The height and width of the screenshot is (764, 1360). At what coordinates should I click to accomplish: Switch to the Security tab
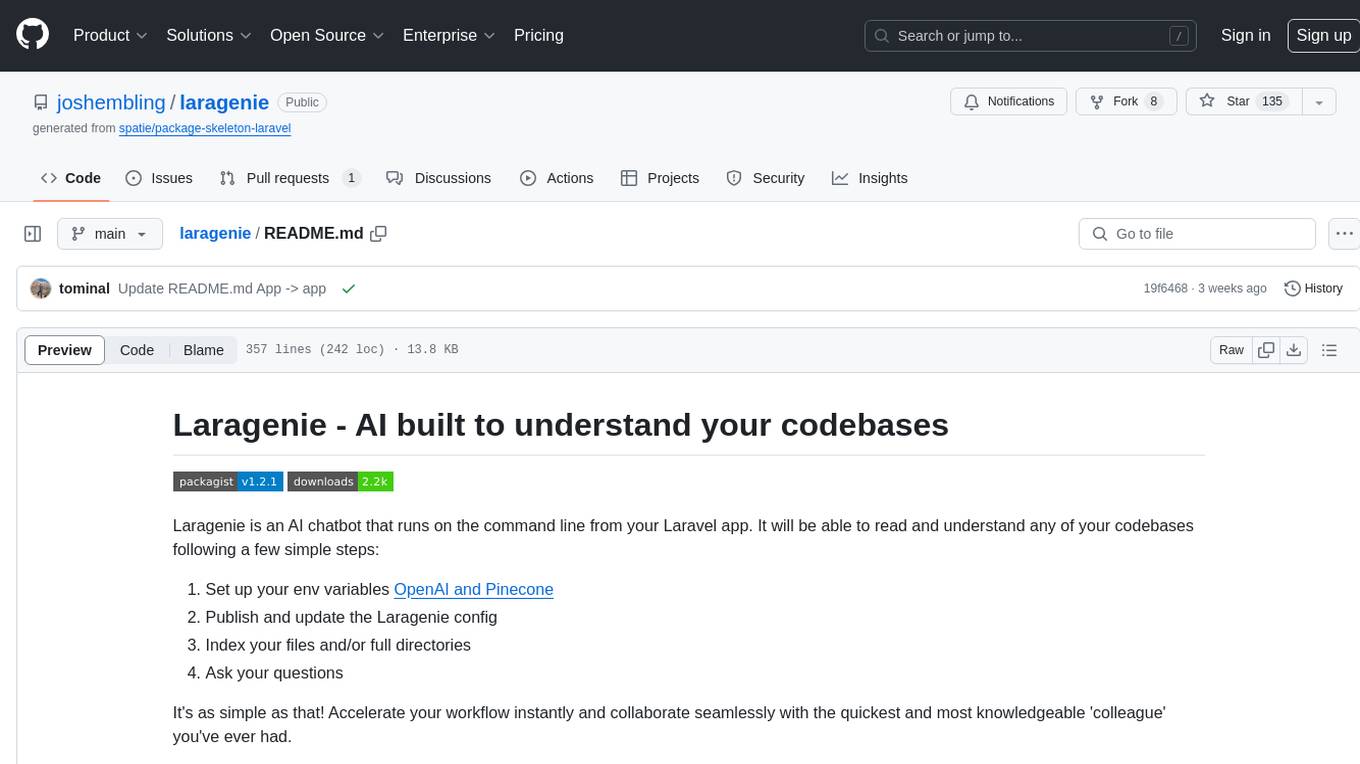765,178
